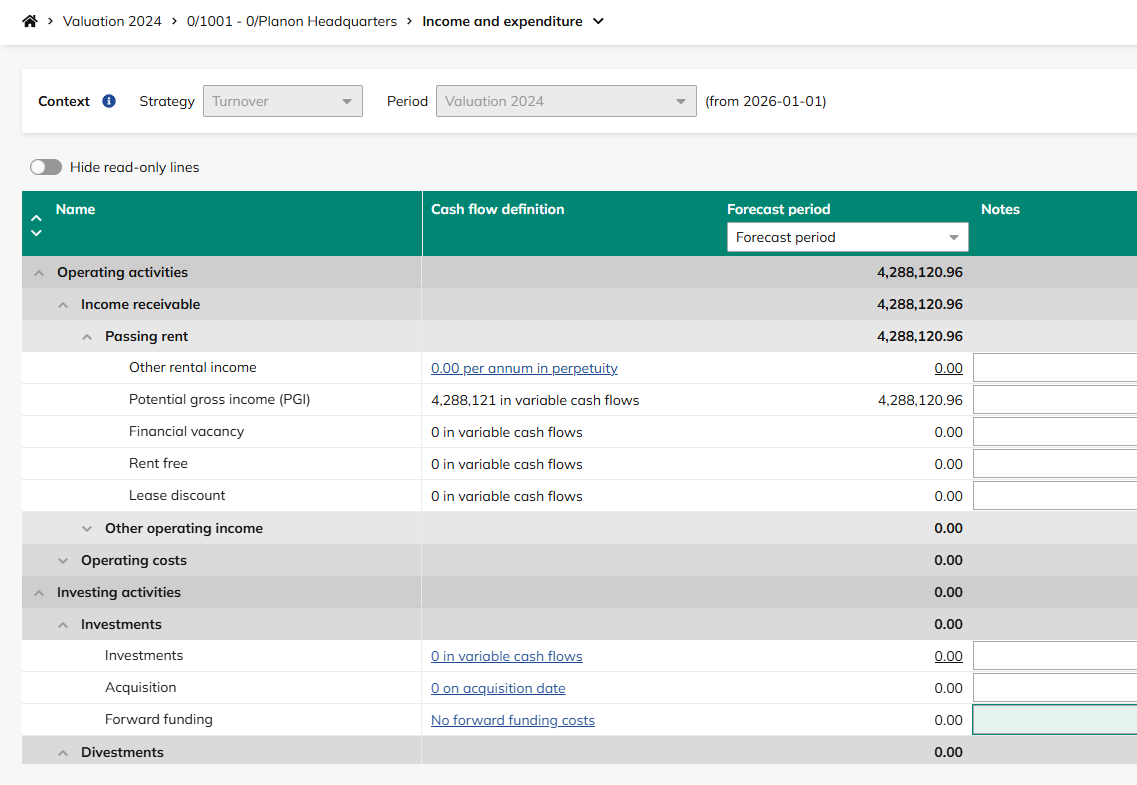Expand the Operating costs group

click(63, 560)
